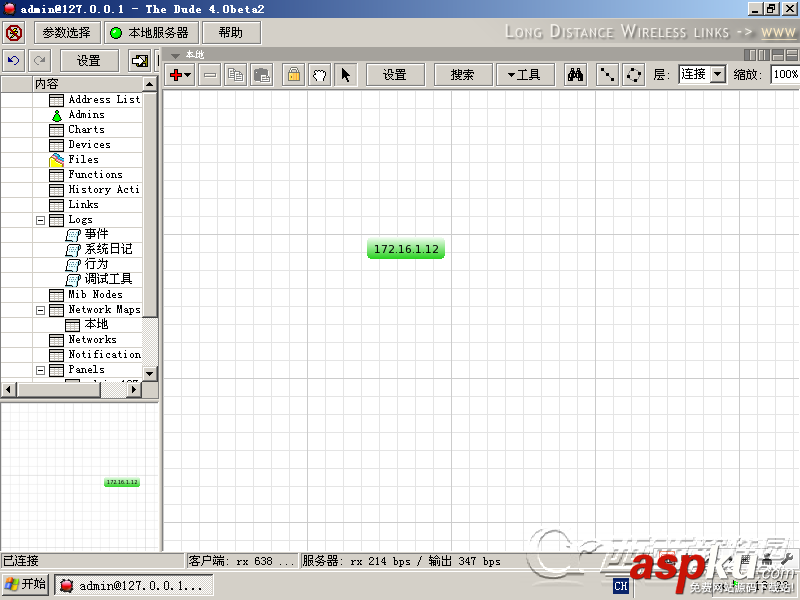800x600 pixels.
Task: Click the first pane layout icon
Action: [750, 55]
